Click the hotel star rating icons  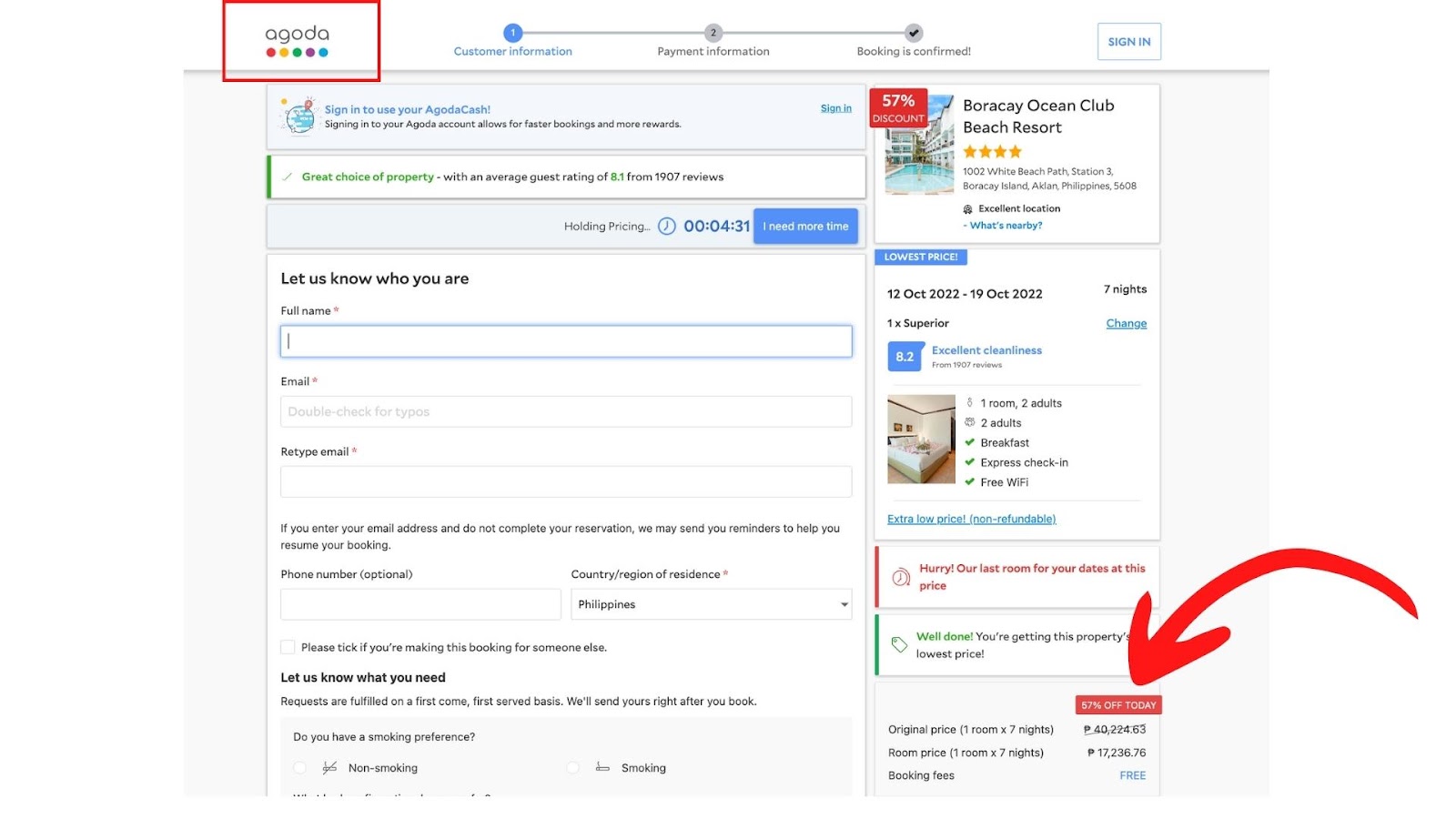[x=993, y=151]
